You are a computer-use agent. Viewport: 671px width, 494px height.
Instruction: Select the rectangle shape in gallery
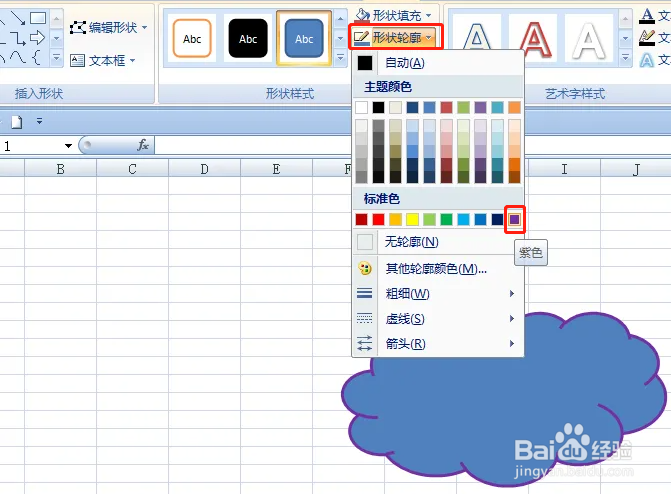tap(38, 18)
